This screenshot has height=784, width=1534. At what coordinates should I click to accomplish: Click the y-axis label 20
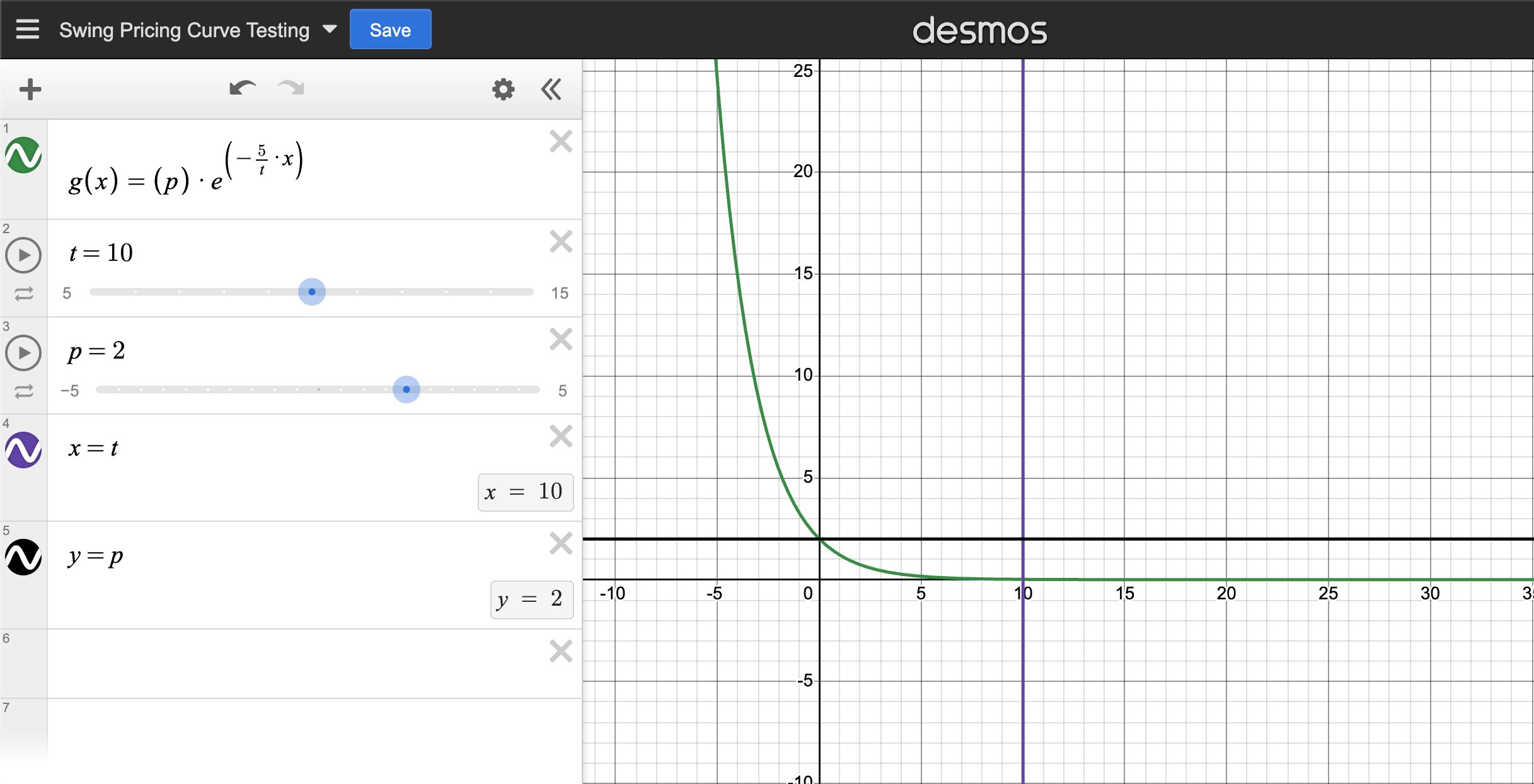[x=802, y=171]
